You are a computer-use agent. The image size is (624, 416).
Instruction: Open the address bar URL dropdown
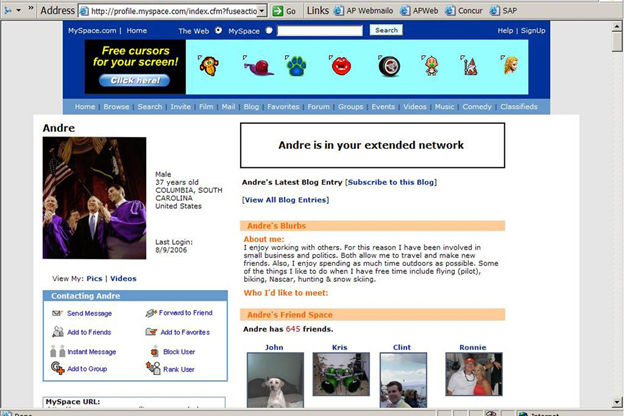coord(262,11)
